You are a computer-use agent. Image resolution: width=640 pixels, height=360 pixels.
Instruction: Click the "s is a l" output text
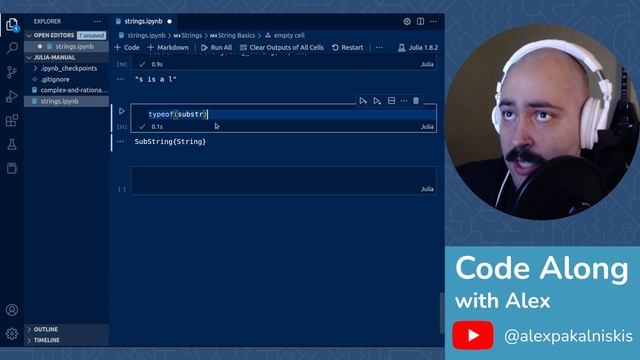pos(156,79)
